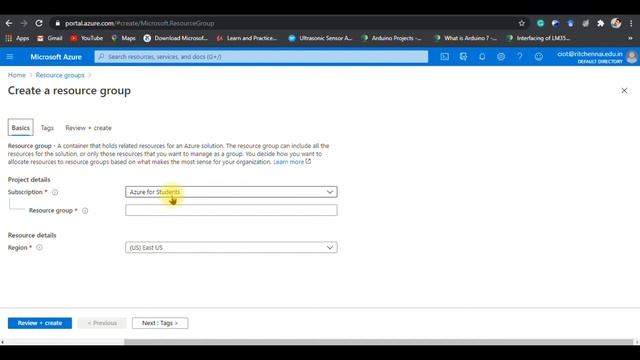This screenshot has height=360, width=640.
Task: Open the Chrome three-dot menu
Action: (x=631, y=23)
